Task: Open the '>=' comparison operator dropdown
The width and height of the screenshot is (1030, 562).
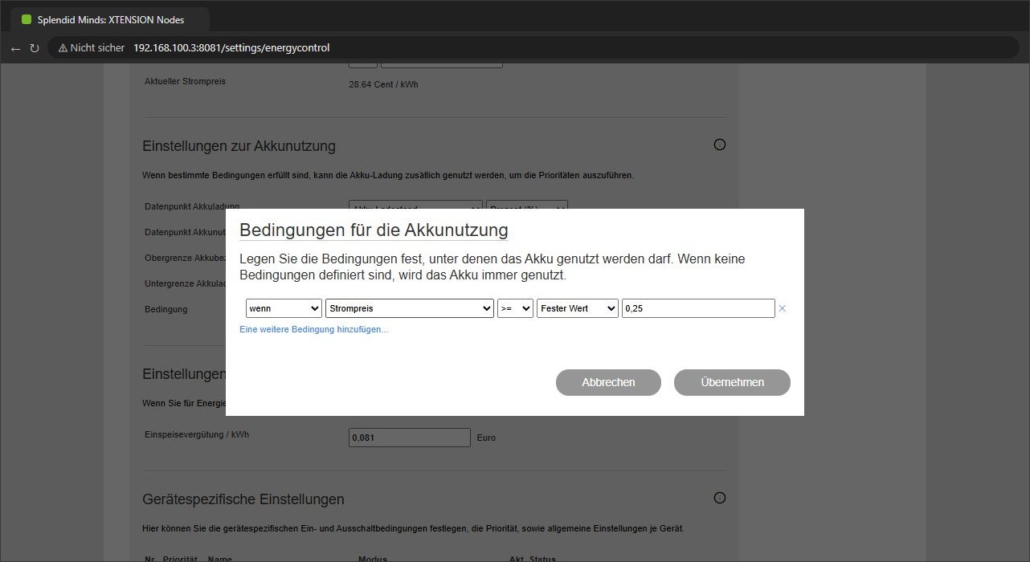Action: coord(515,309)
